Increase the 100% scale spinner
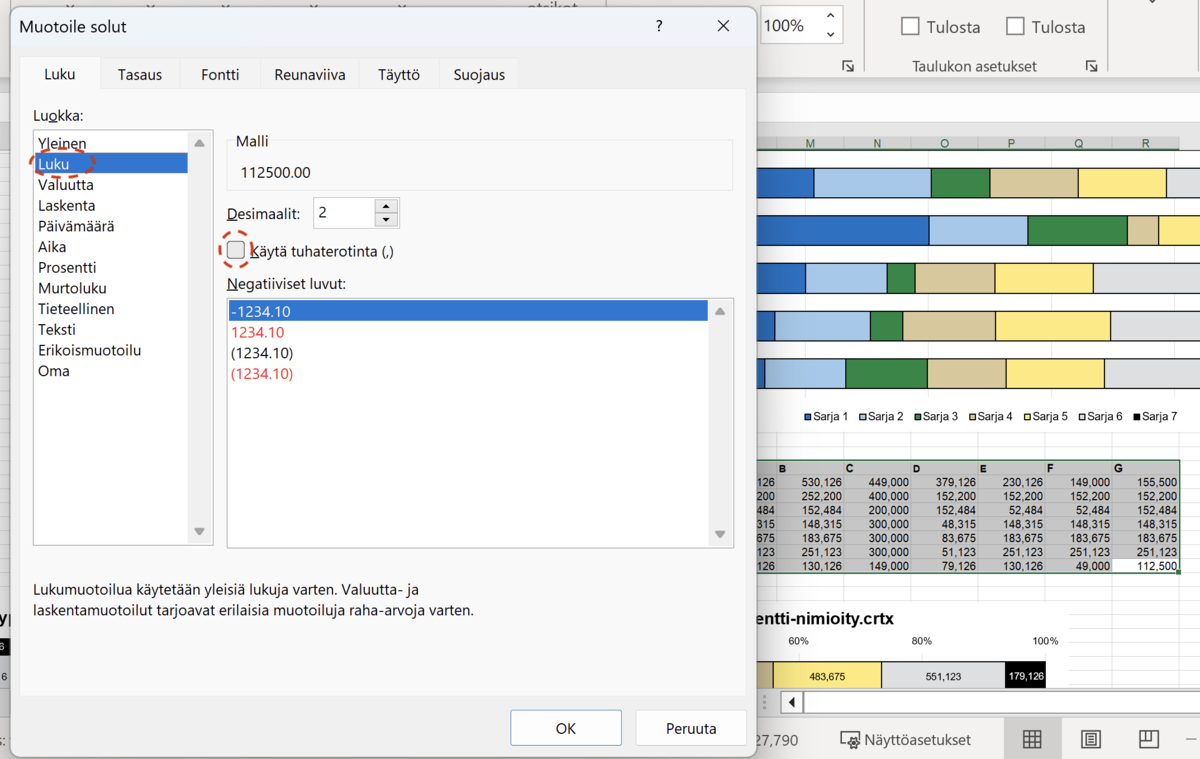This screenshot has width=1200, height=759. pos(830,17)
